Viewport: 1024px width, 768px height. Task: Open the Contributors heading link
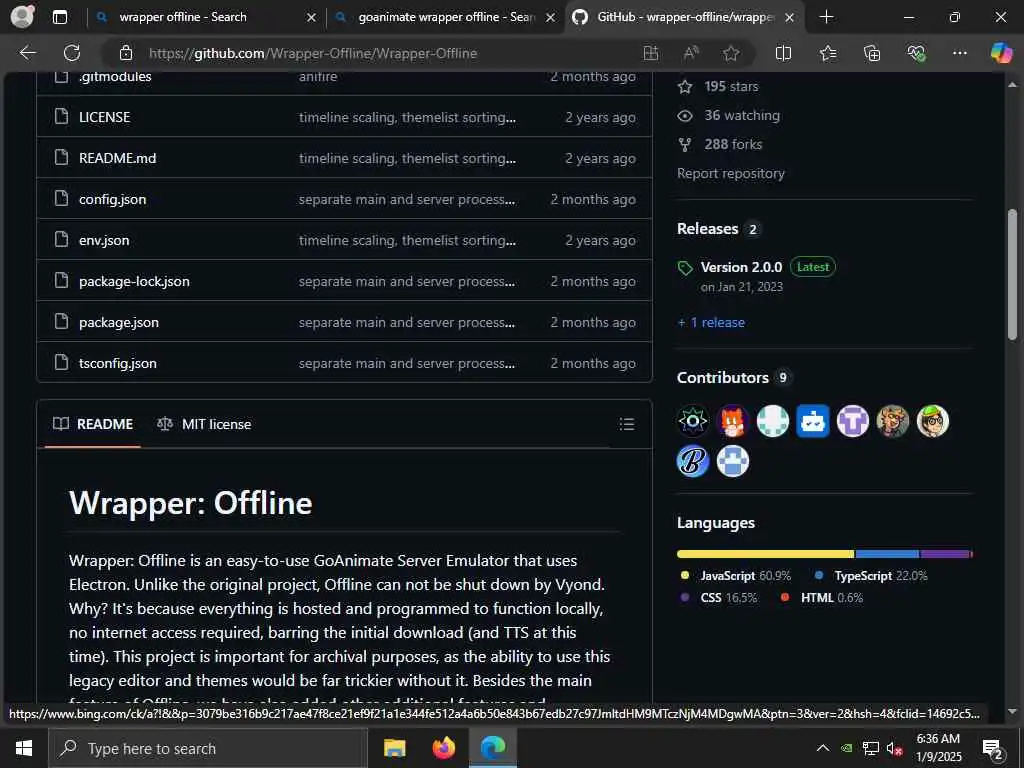click(734, 377)
